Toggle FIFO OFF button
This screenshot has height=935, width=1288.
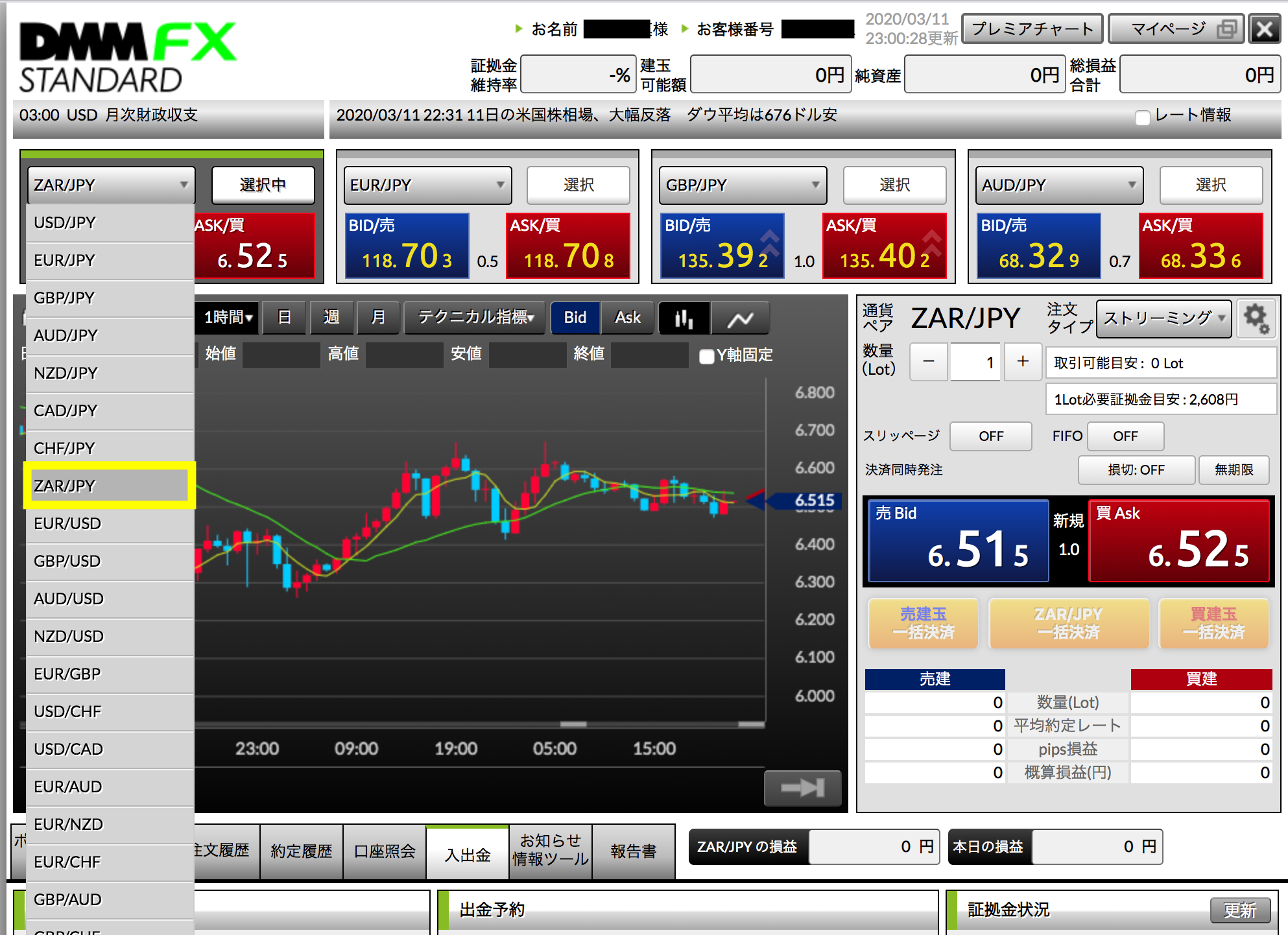1125,436
